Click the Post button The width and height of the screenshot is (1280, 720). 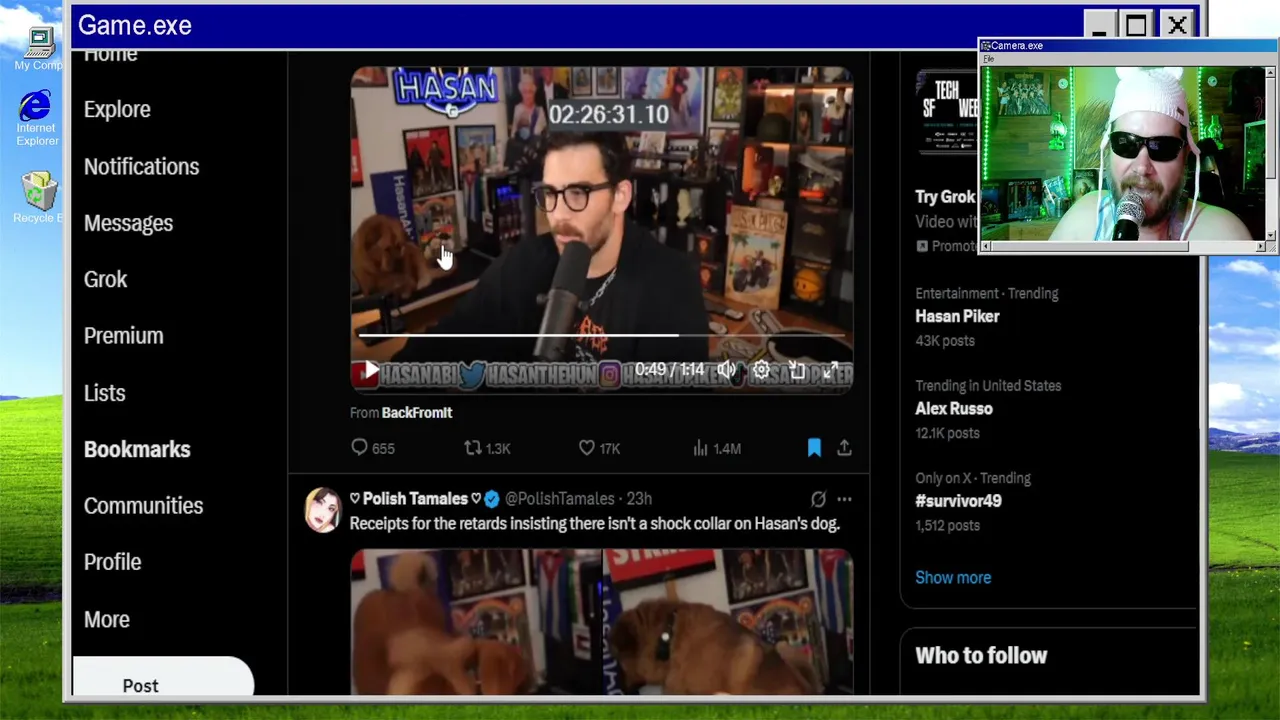click(x=162, y=678)
